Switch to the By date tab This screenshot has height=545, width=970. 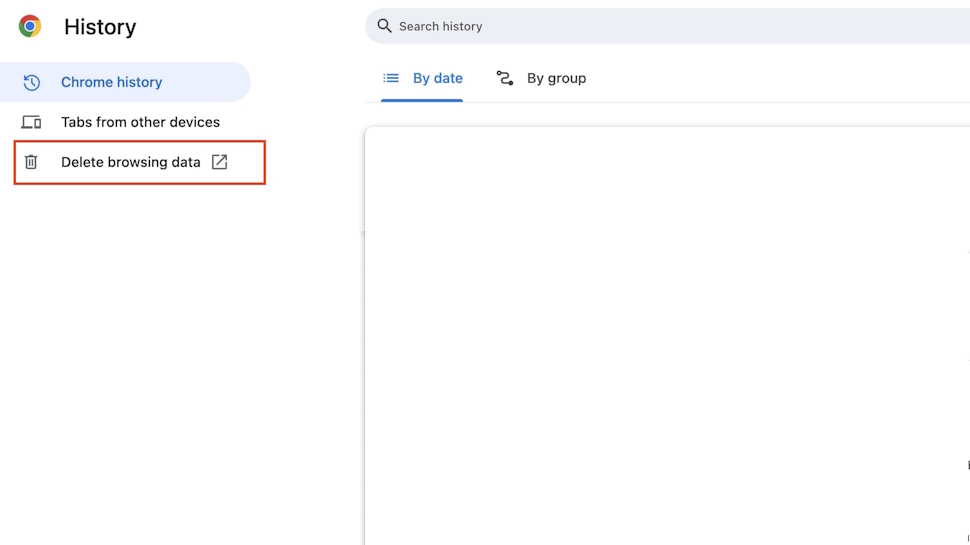(422, 79)
